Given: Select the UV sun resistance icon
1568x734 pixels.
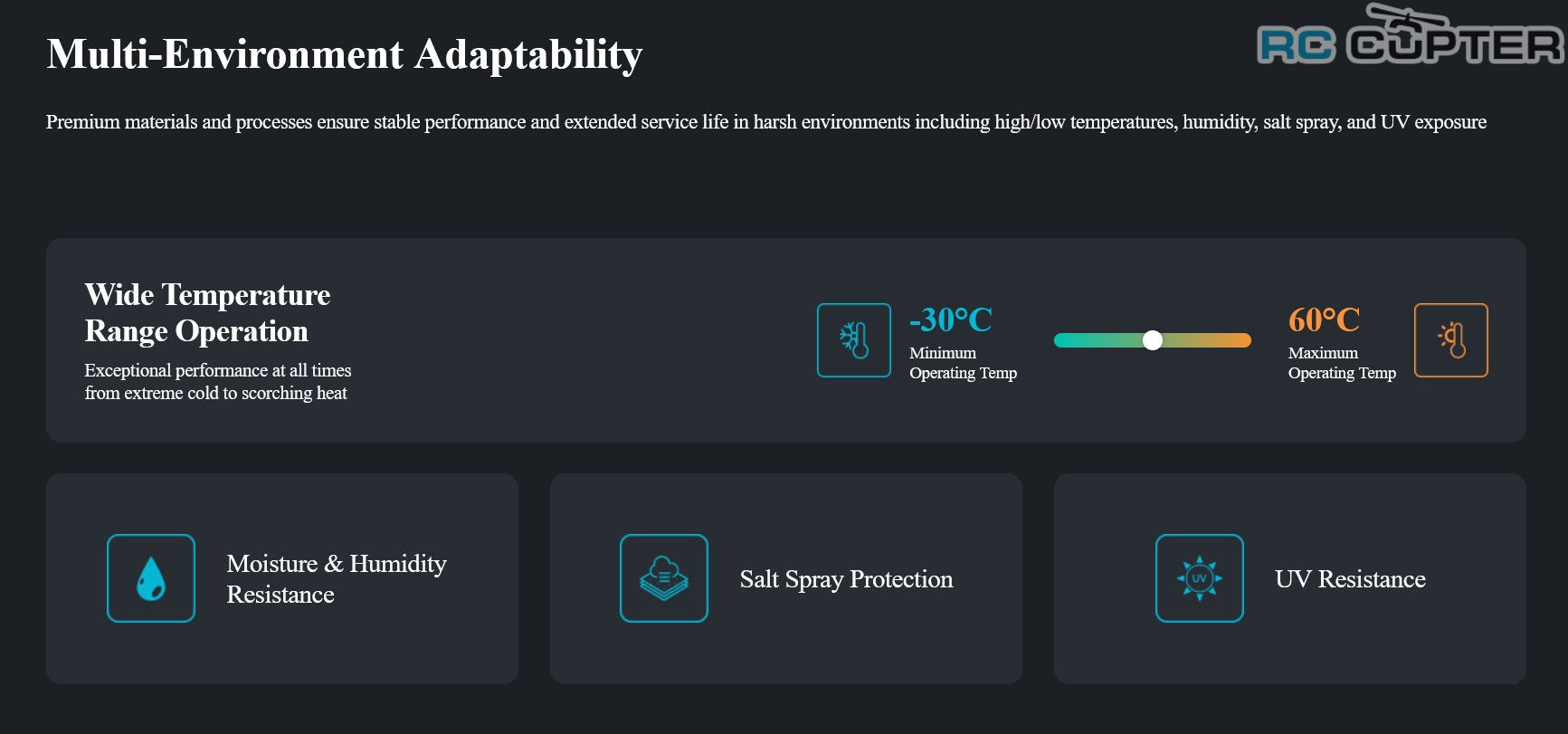Looking at the screenshot, I should coord(1200,578).
